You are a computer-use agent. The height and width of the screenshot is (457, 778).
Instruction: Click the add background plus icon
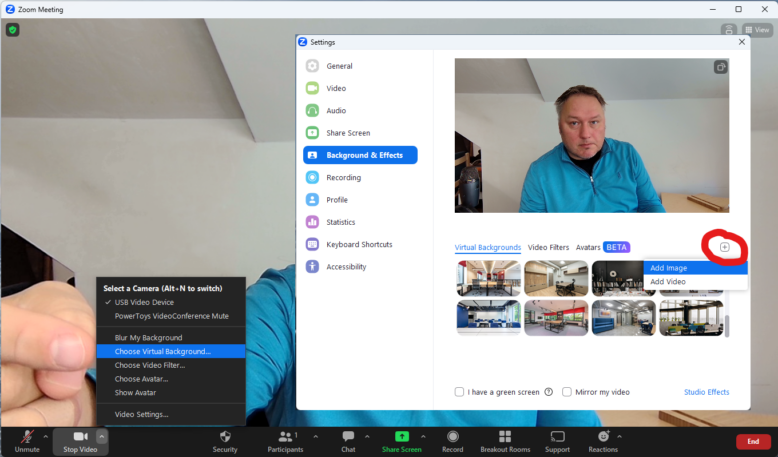click(725, 247)
